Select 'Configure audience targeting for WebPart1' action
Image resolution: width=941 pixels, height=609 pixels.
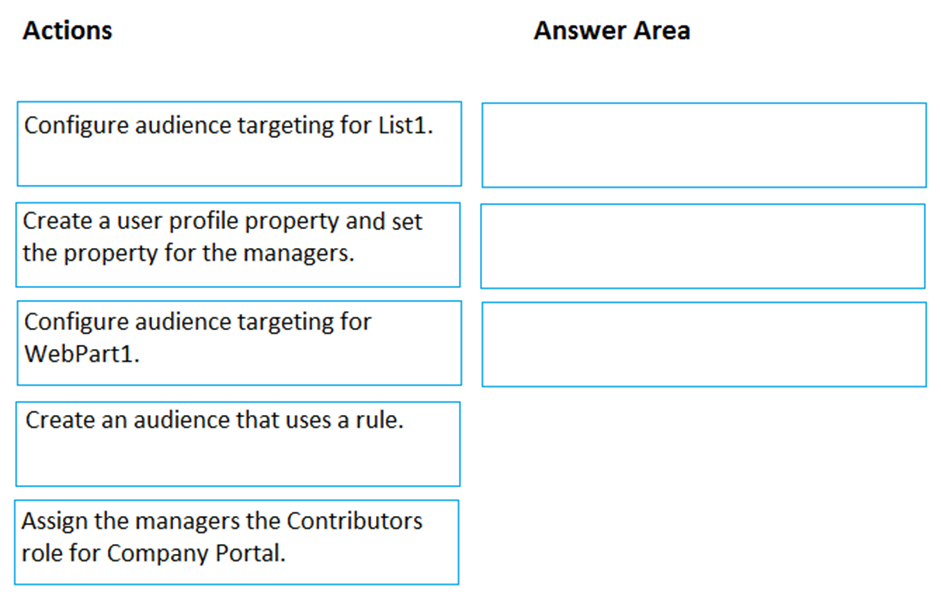click(x=239, y=343)
